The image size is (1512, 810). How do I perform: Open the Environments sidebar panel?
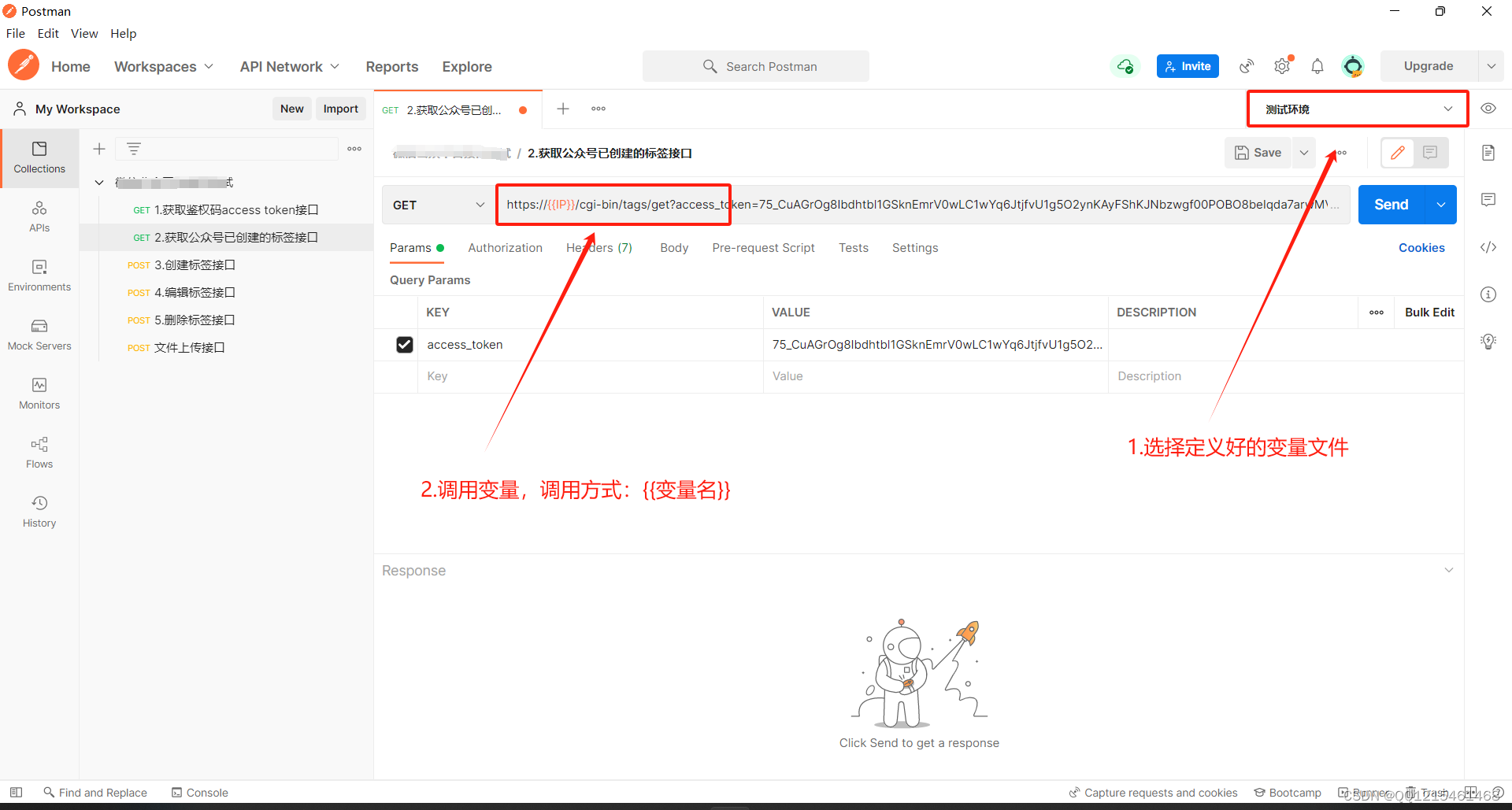pos(39,276)
